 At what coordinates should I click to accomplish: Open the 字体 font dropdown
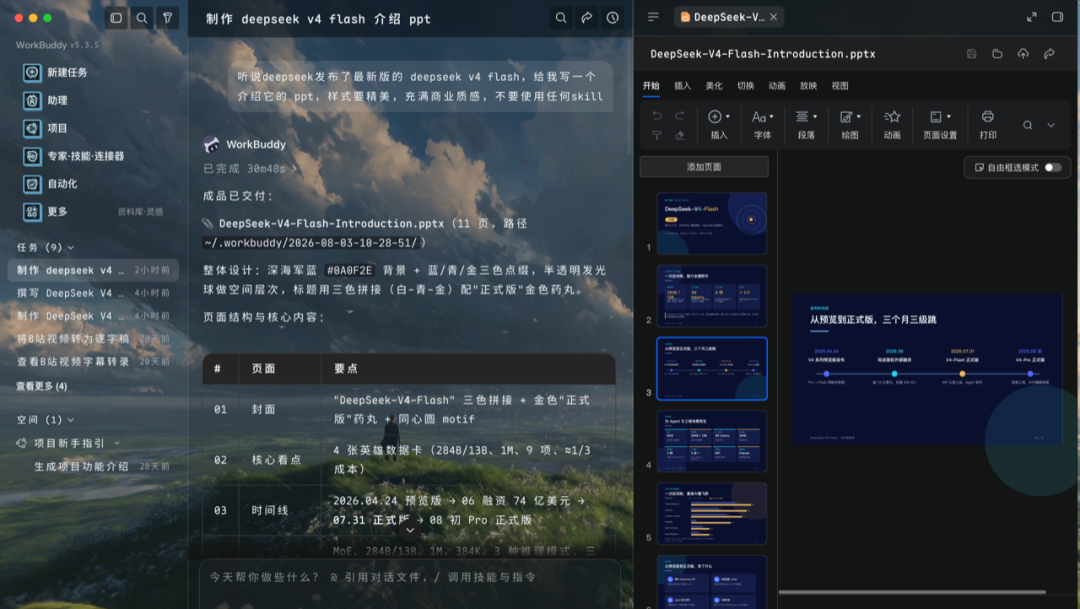762,125
